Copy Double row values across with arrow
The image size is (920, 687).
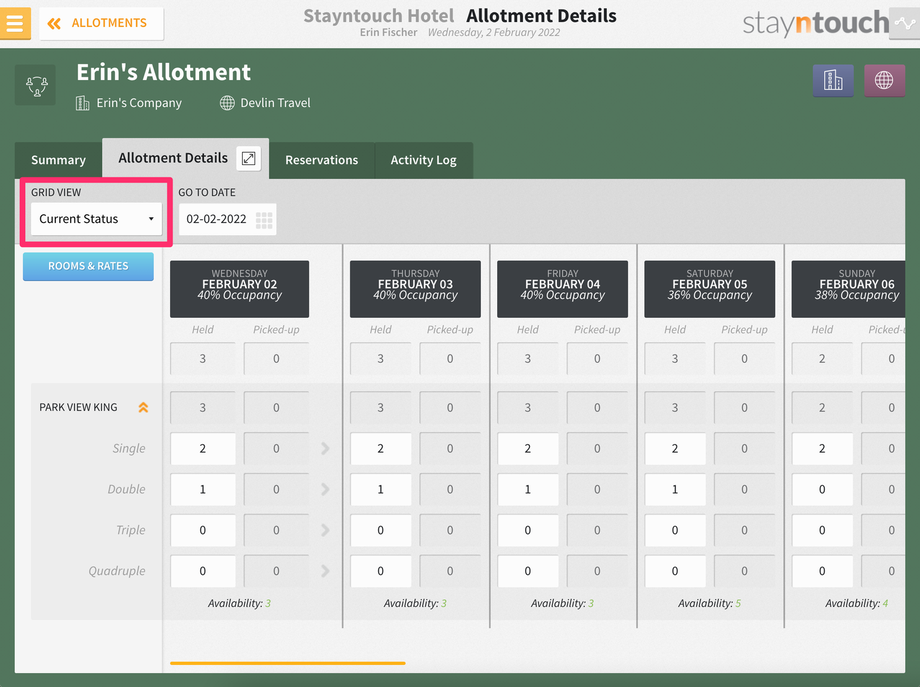point(325,489)
